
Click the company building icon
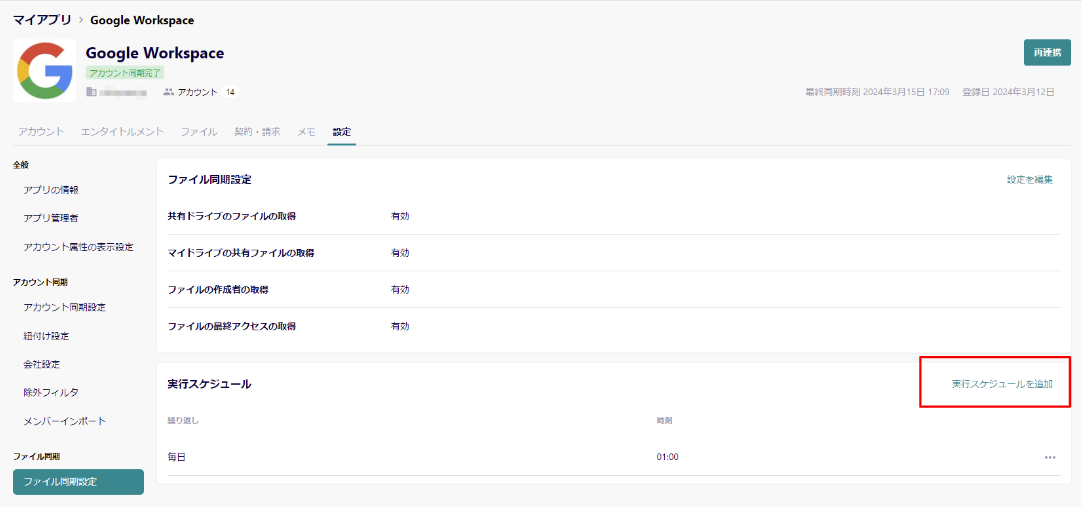pos(90,92)
